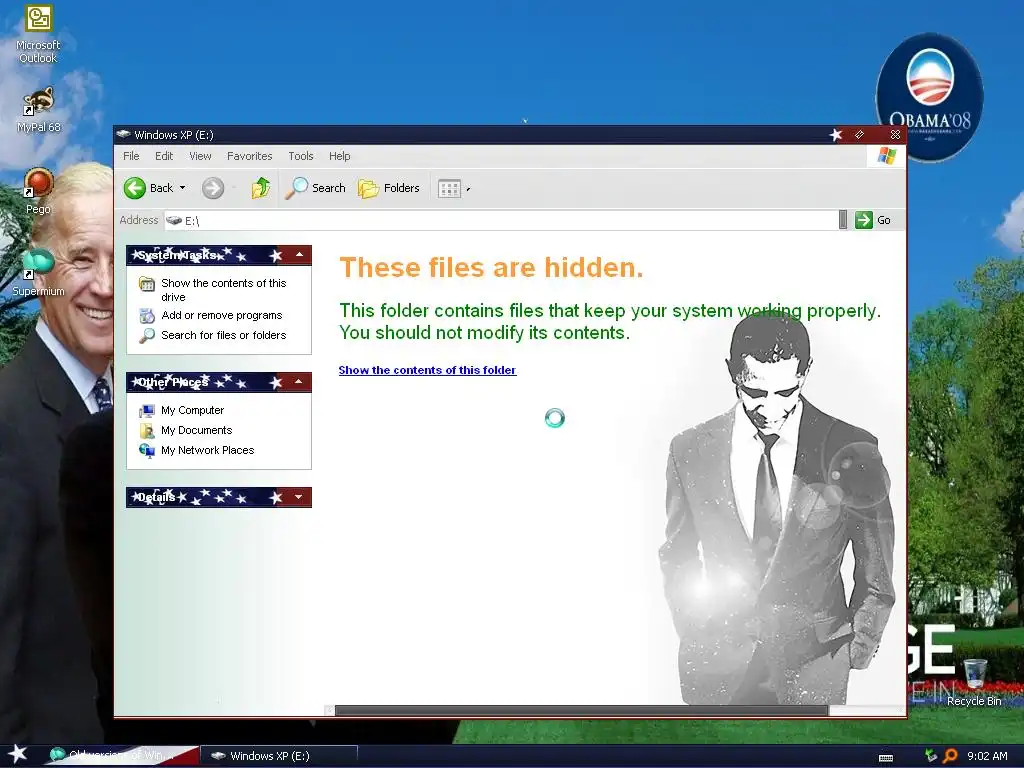Open the Views dropdown arrow

pyautogui.click(x=468, y=189)
